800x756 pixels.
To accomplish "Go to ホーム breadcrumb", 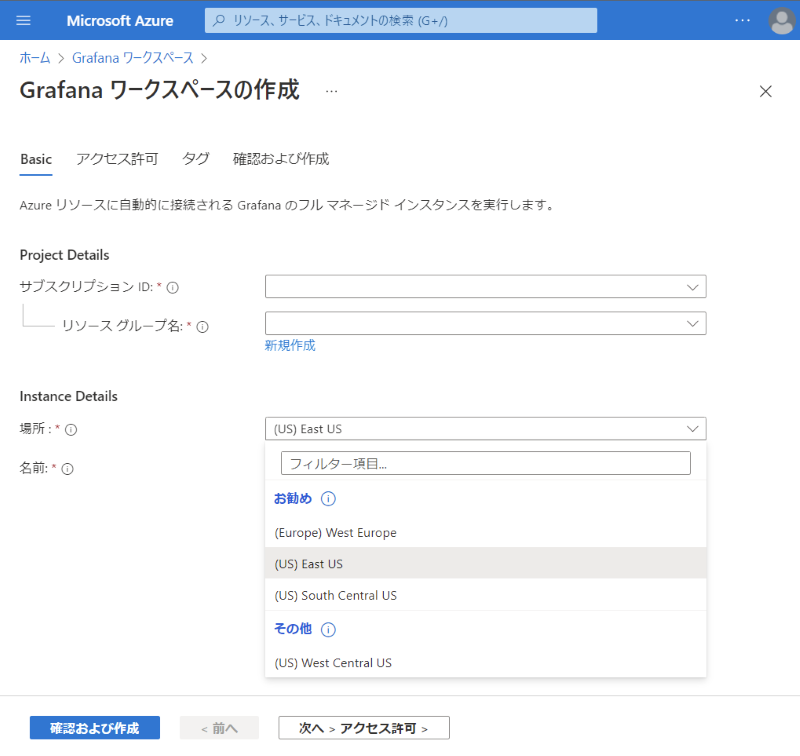I will (35, 58).
